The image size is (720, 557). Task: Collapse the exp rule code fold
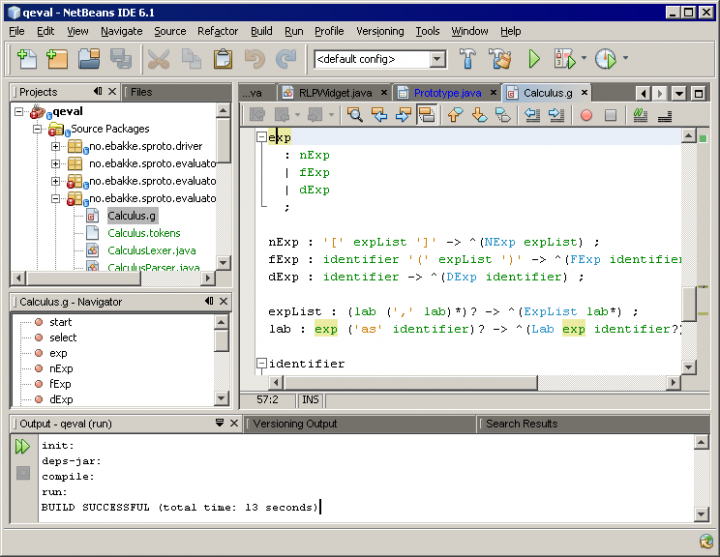coord(262,137)
